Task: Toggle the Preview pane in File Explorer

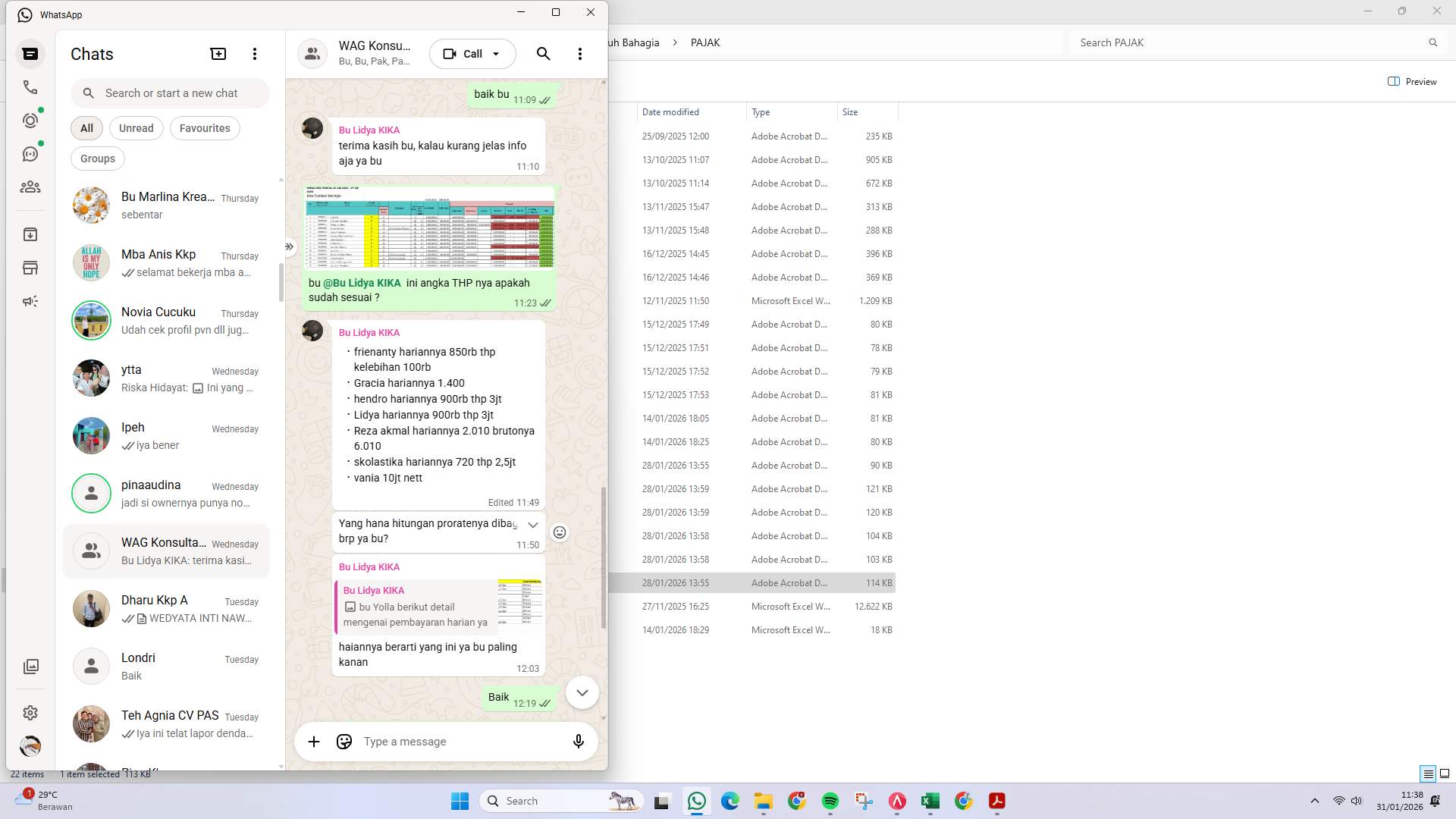Action: pyautogui.click(x=1412, y=81)
